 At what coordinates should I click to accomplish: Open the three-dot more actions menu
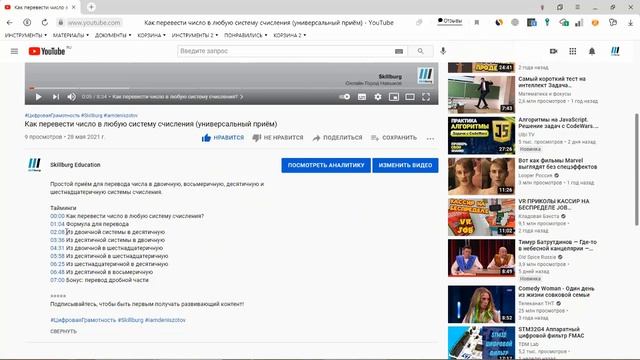click(x=430, y=138)
